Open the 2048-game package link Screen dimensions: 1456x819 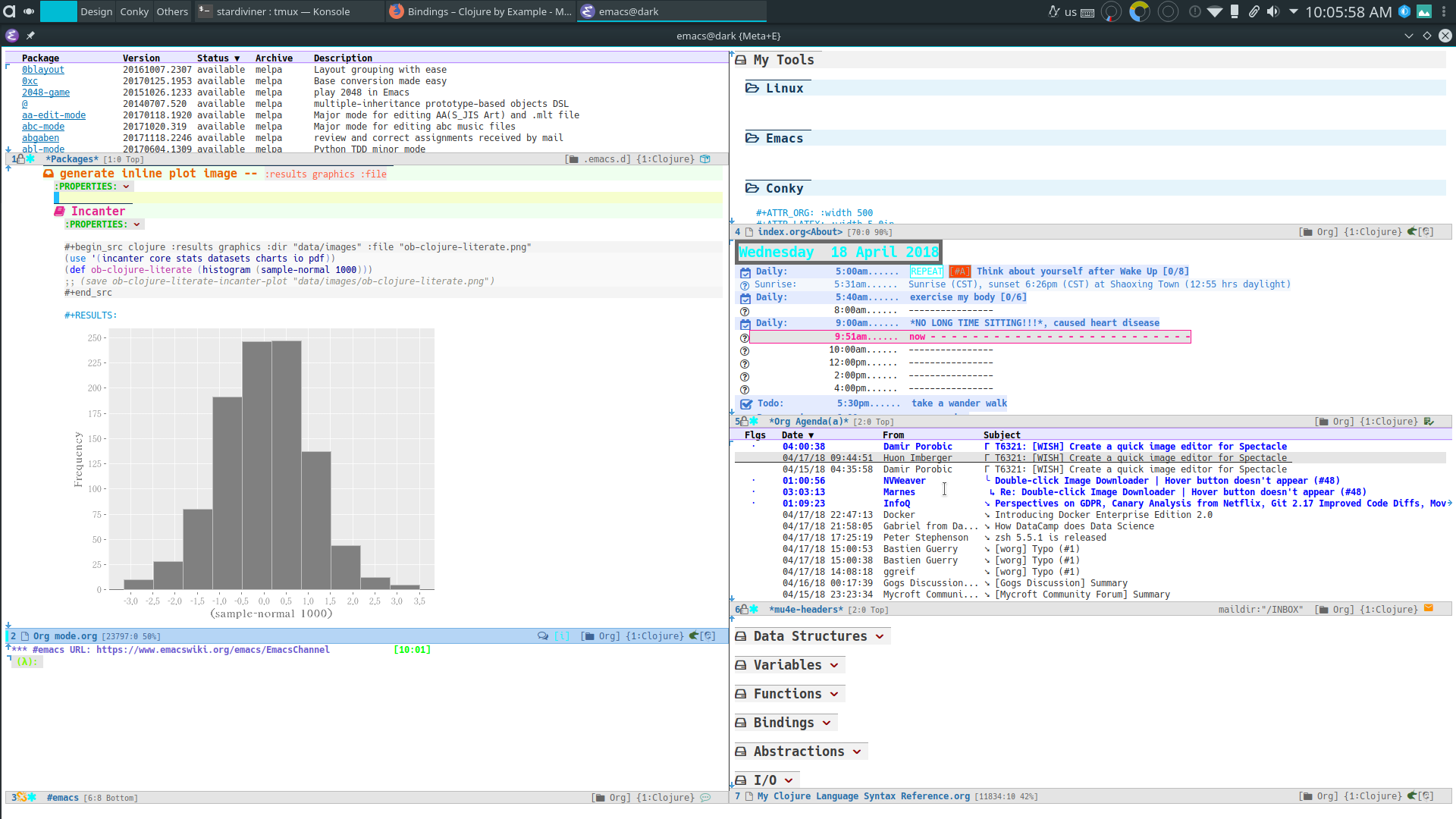[x=45, y=93]
